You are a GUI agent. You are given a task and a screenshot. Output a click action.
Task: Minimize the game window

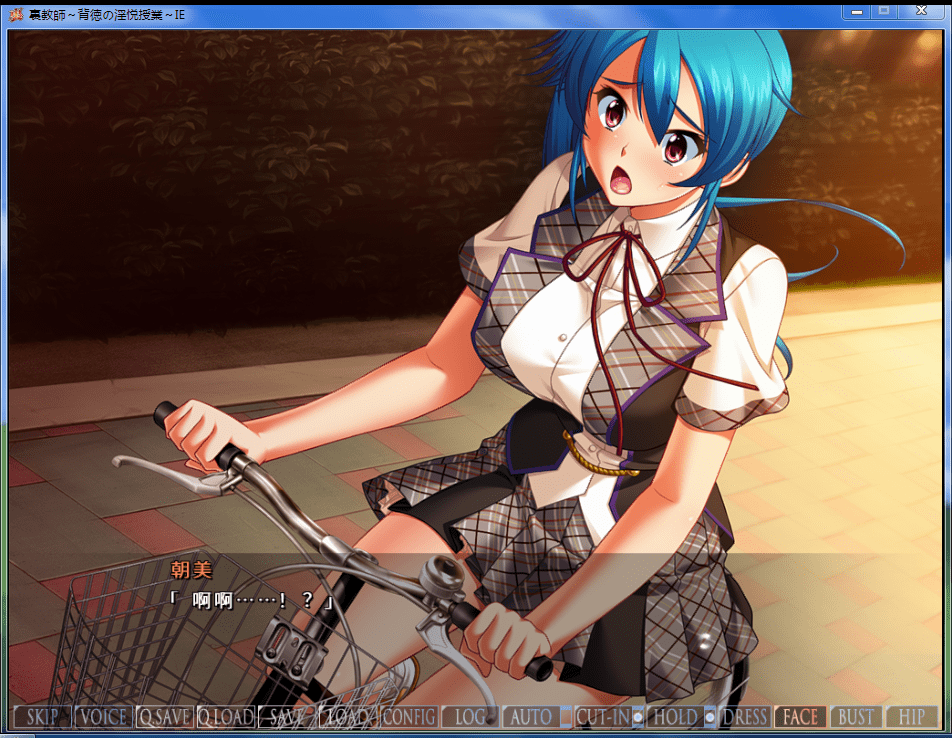pyautogui.click(x=855, y=11)
